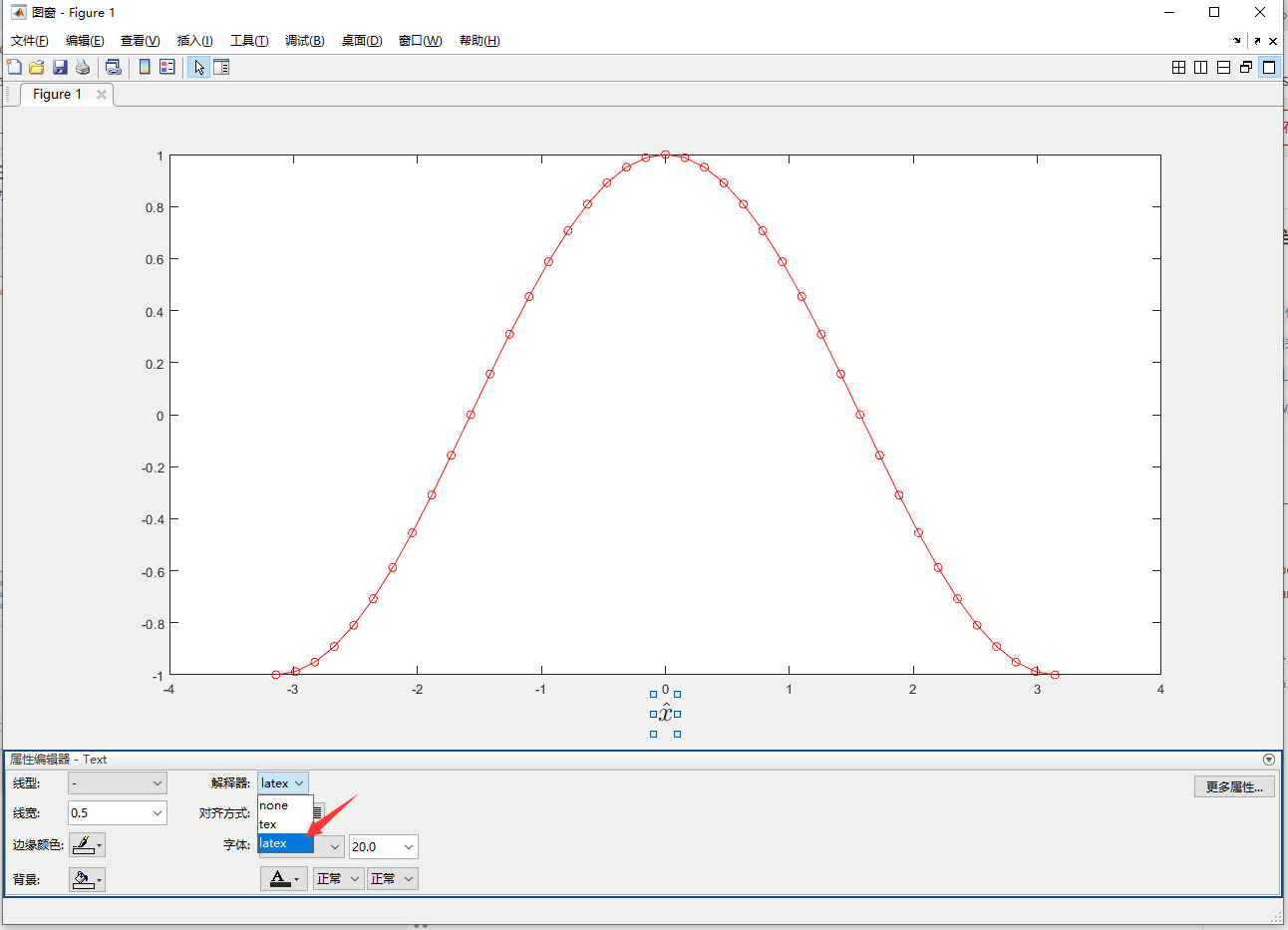Click the link plot toolbar icon
This screenshot has height=930, width=1288.
click(113, 67)
